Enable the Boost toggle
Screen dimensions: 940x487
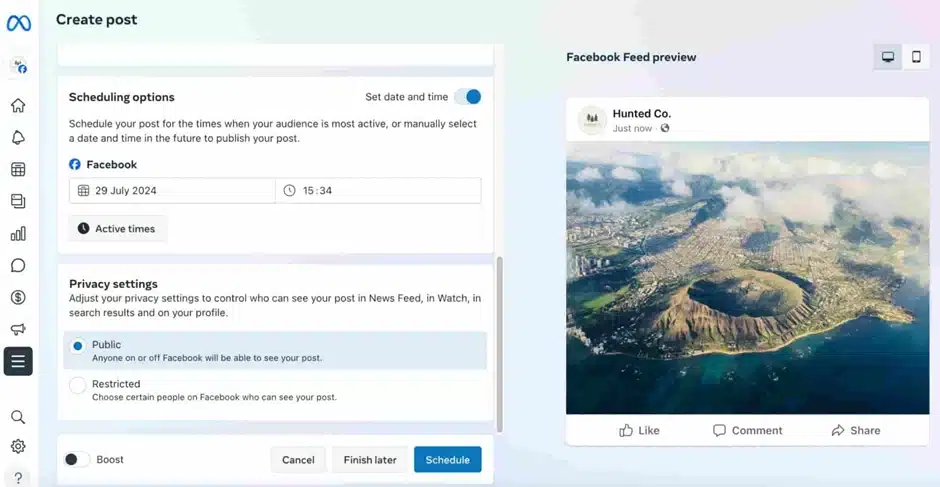click(x=76, y=460)
